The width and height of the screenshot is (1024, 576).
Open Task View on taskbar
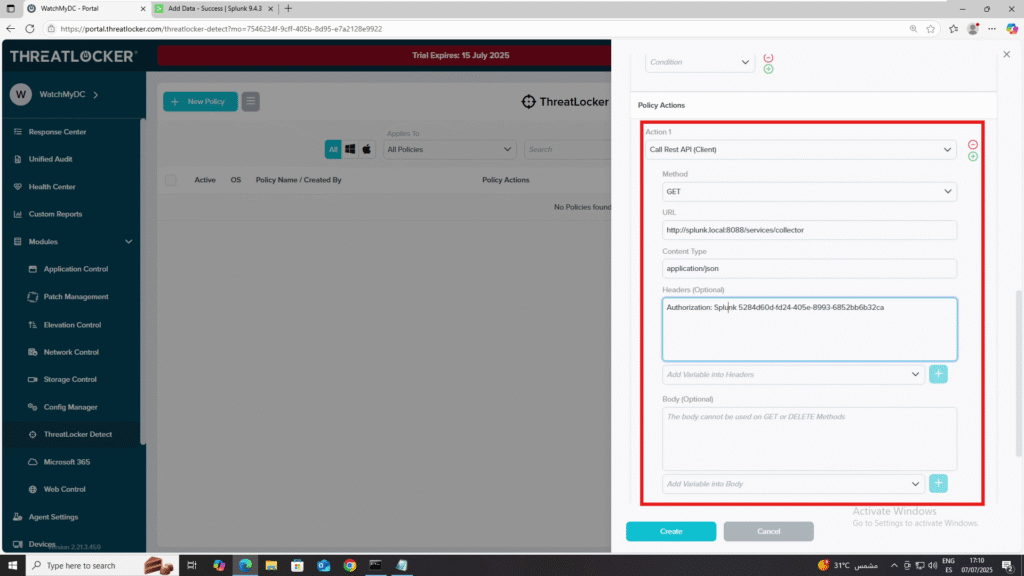[191, 566]
